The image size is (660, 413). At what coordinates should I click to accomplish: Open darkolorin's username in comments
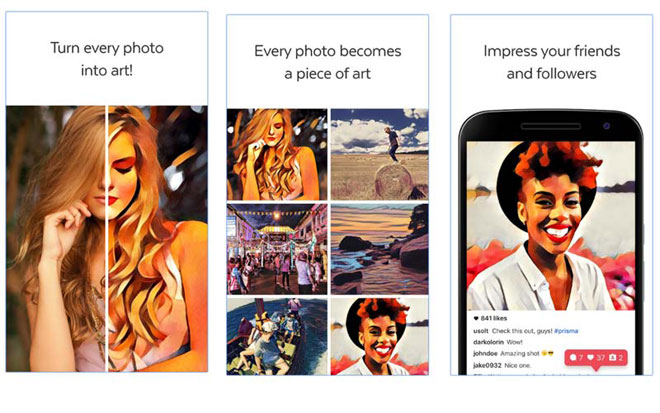[488, 342]
